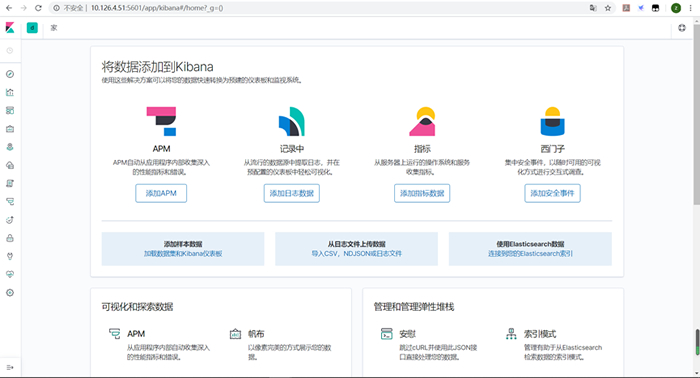
Task: Open the 加载数据集和Kibana仪表板 link
Action: [183, 253]
